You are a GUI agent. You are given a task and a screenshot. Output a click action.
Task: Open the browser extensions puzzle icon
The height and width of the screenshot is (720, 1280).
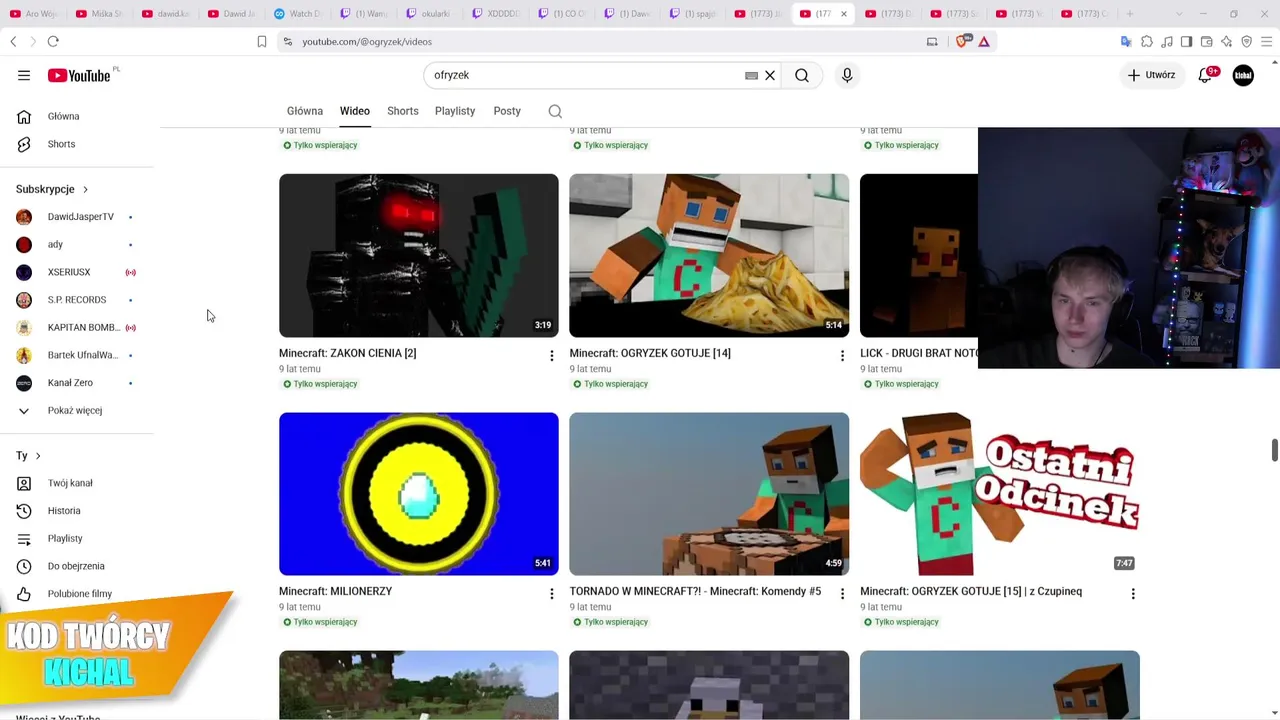click(x=1146, y=41)
